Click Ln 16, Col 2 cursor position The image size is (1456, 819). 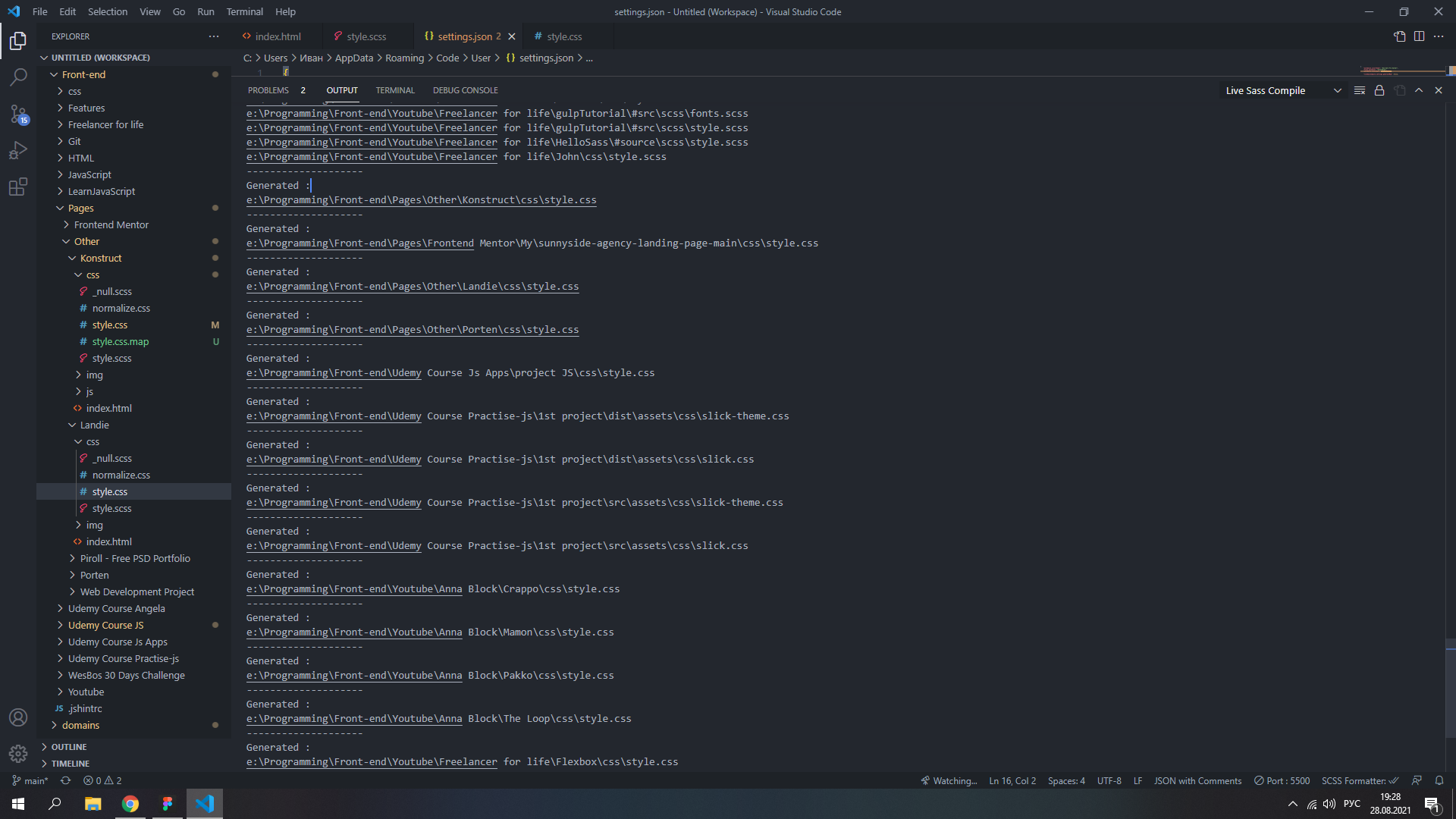pos(1012,780)
